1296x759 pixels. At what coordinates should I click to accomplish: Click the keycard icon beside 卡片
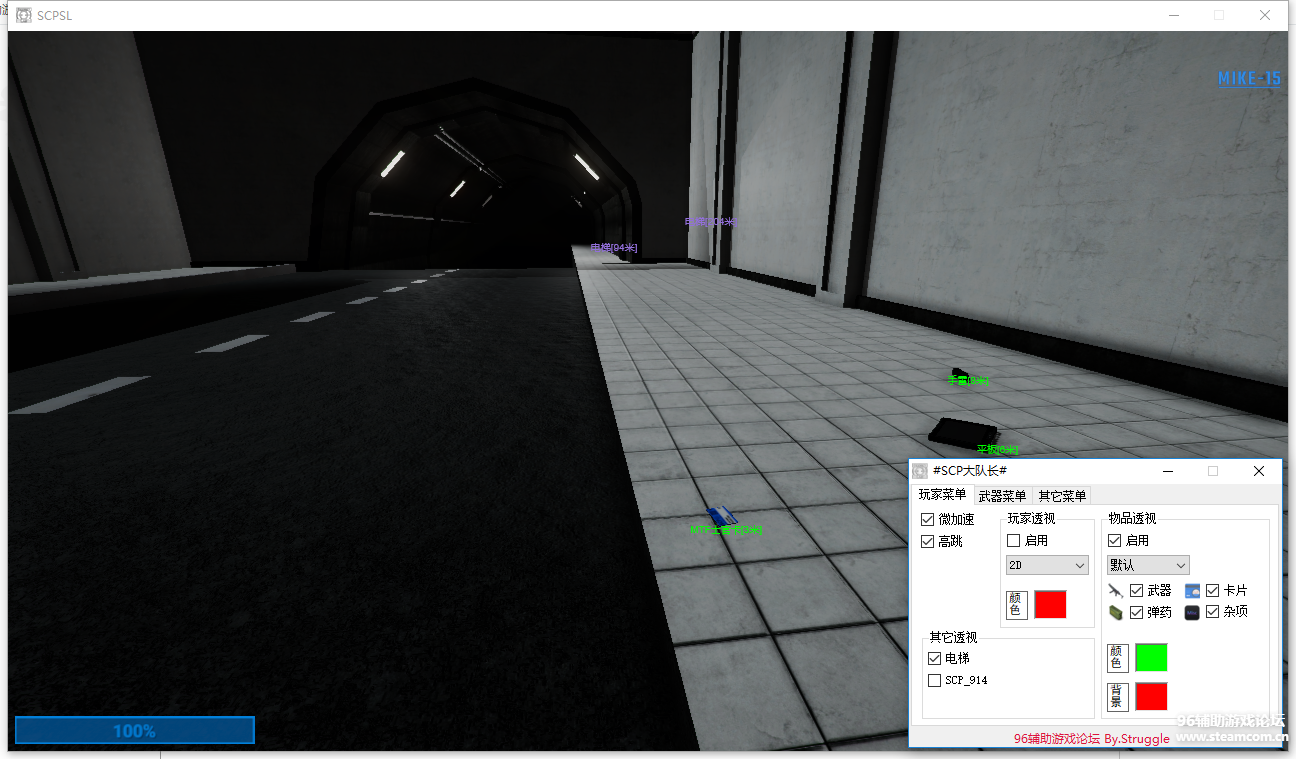pos(1192,591)
